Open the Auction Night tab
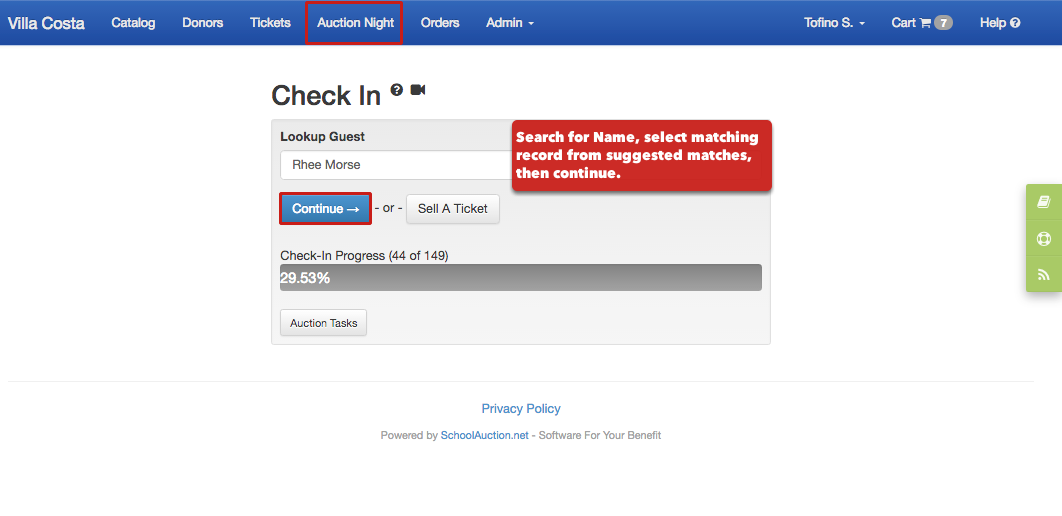 (356, 23)
